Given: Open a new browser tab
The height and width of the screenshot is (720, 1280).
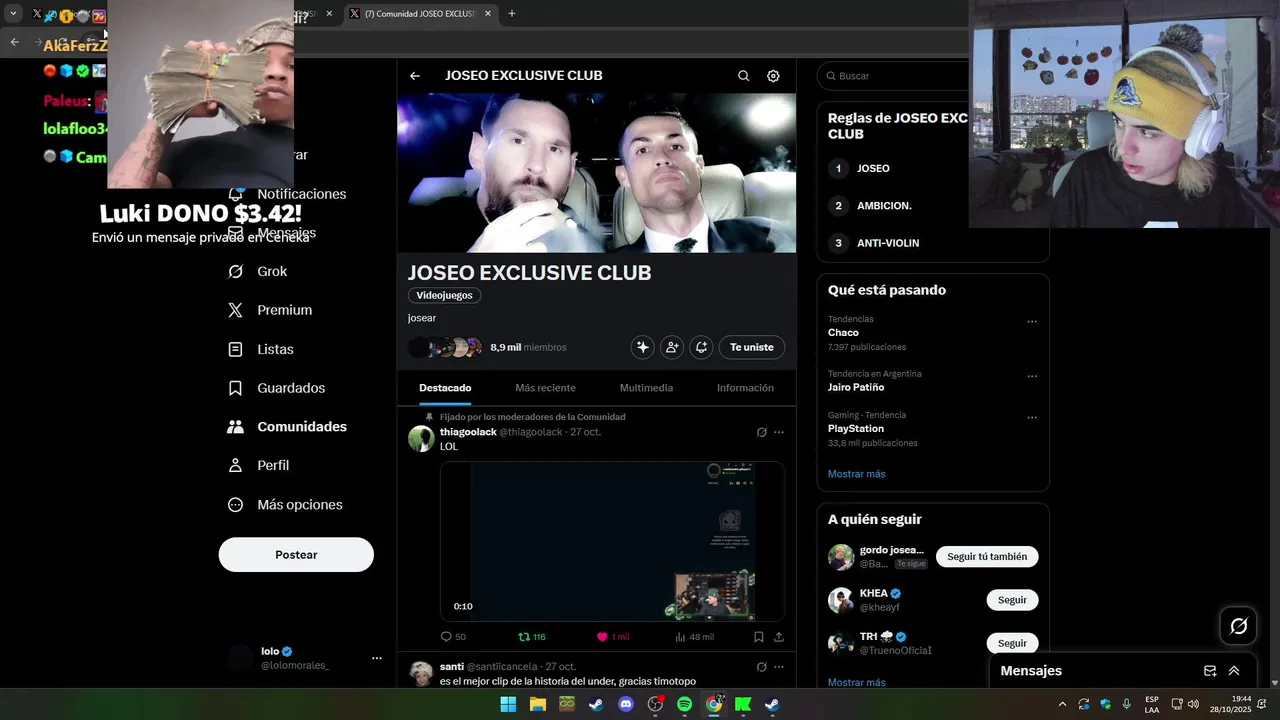Looking at the screenshot, I should pyautogui.click(x=512, y=14).
